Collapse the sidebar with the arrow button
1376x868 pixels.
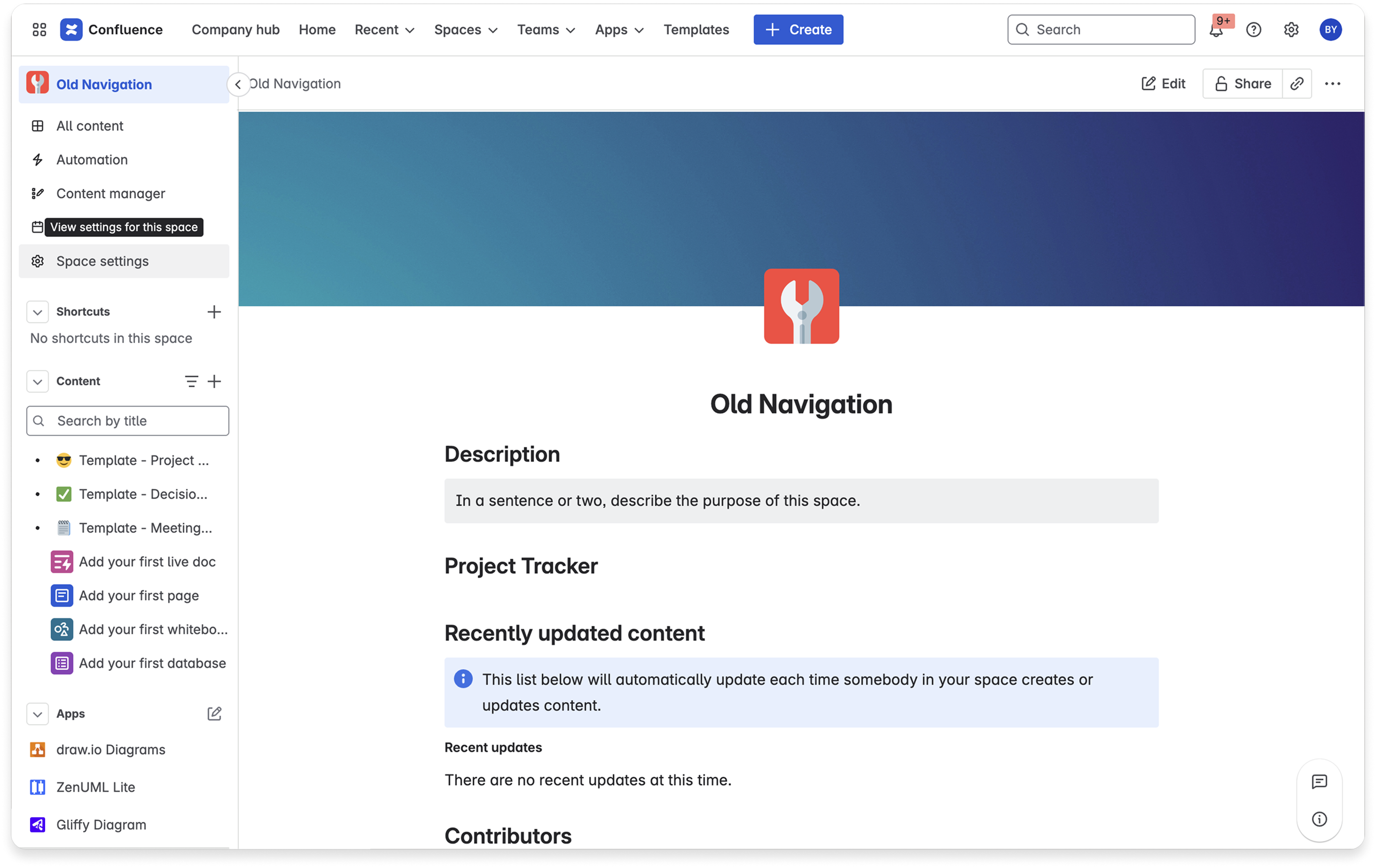tap(238, 85)
